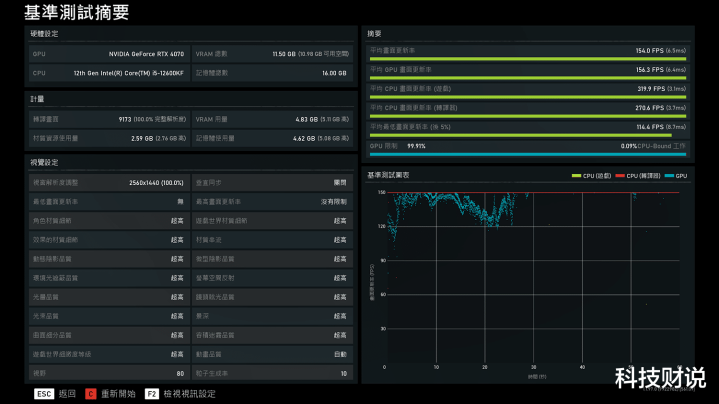The image size is (719, 404).
Task: Click the ESC key icon
Action: (44, 394)
